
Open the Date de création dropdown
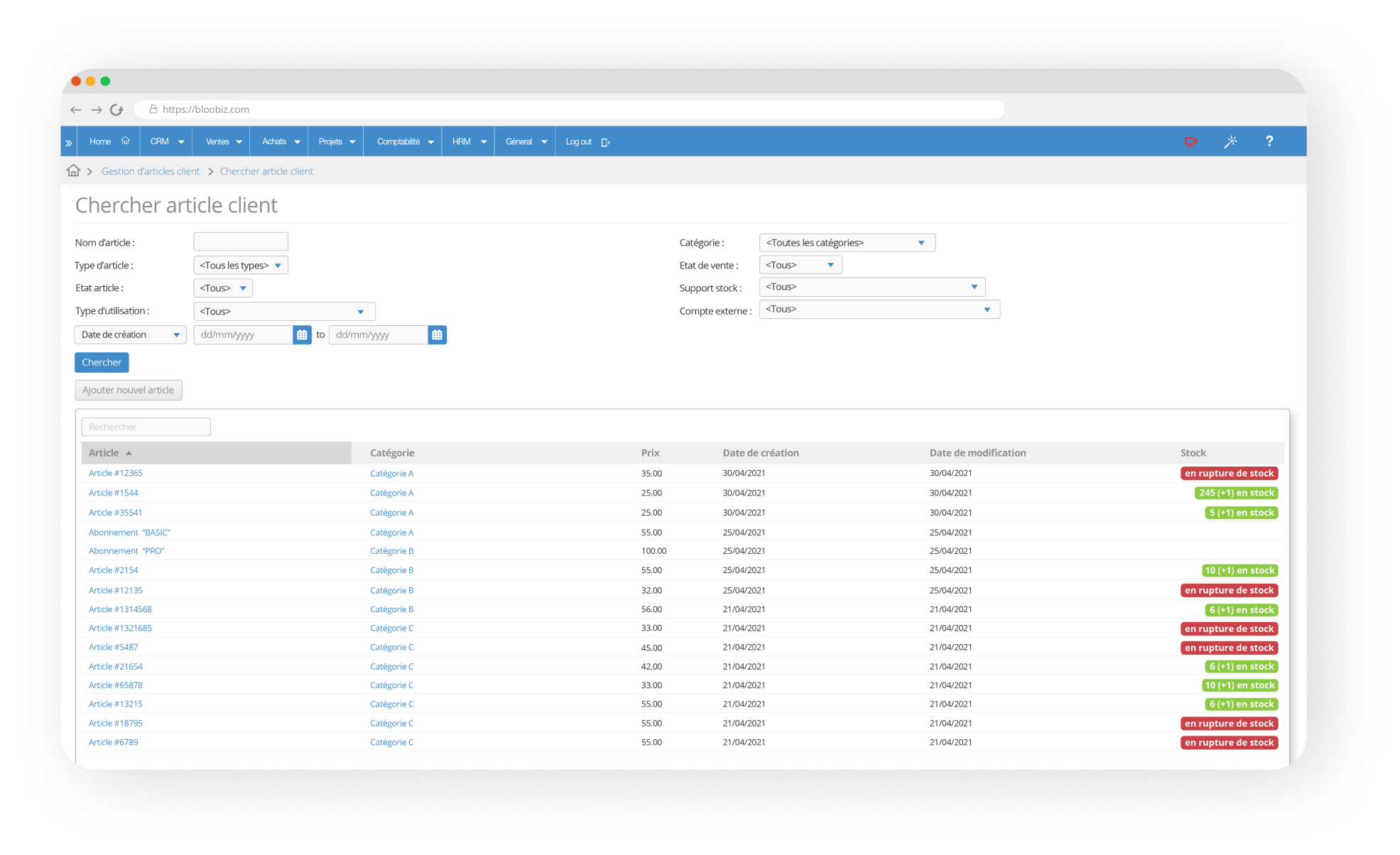(130, 335)
